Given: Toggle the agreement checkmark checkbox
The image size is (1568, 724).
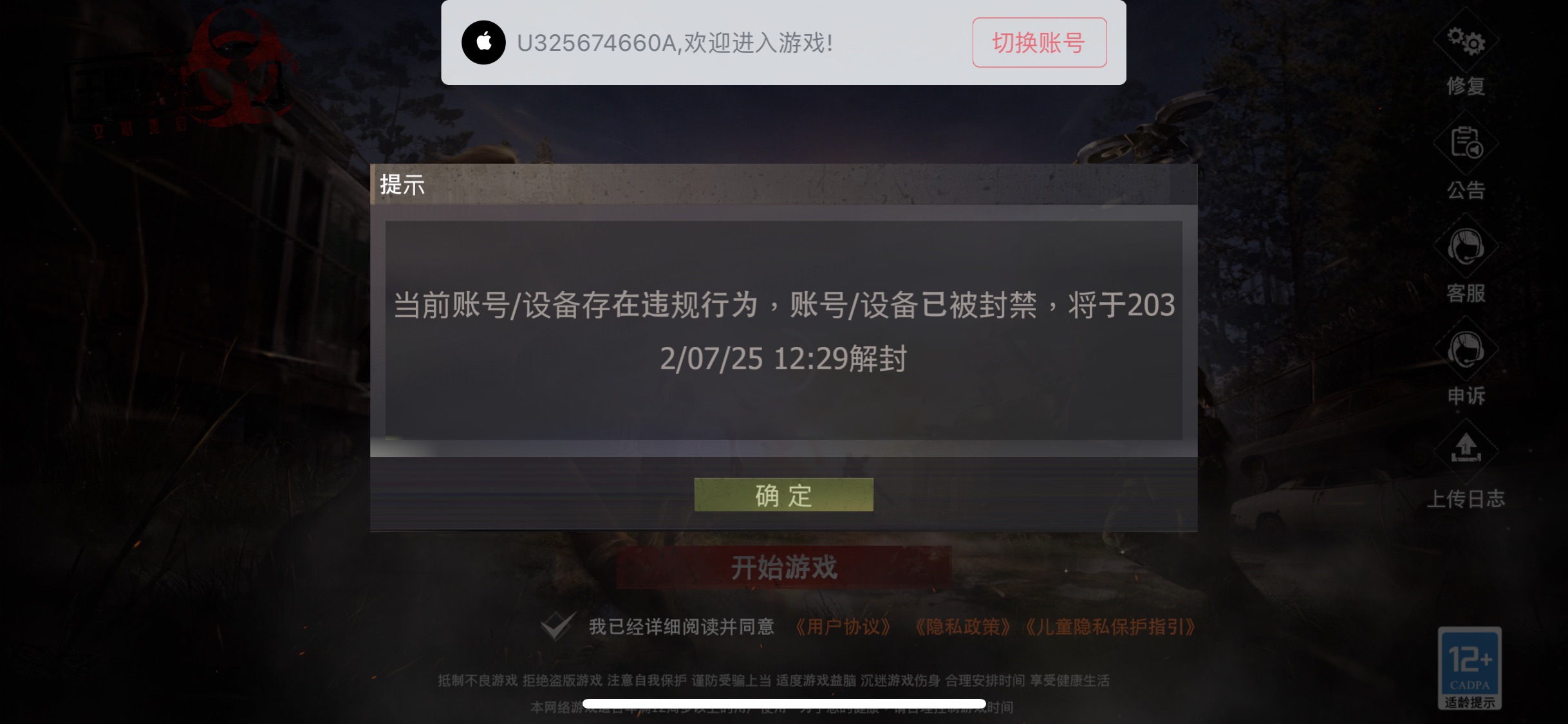Looking at the screenshot, I should pyautogui.click(x=557, y=626).
